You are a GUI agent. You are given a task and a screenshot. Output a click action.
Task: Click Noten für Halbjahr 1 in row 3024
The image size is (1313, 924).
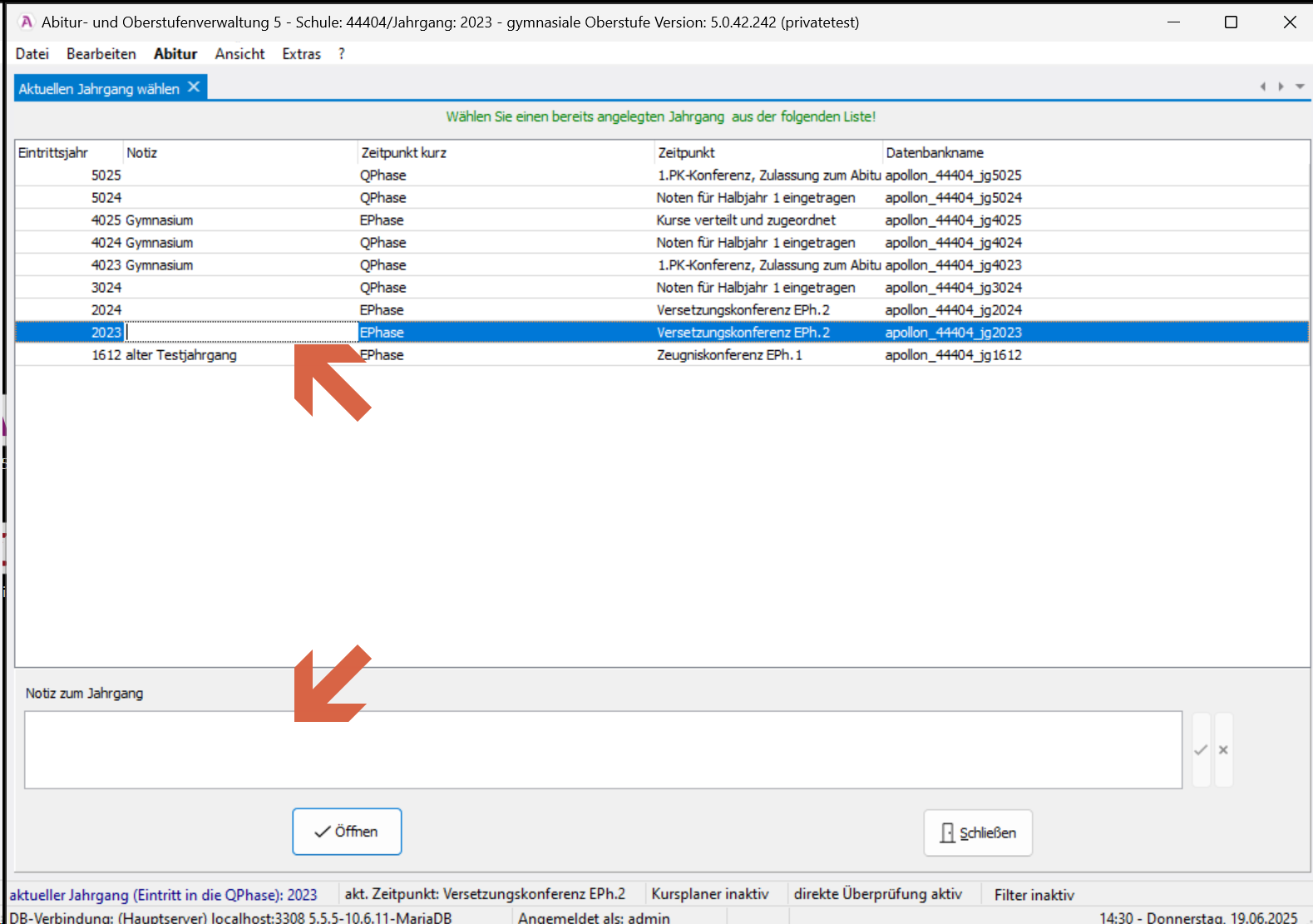(x=756, y=288)
